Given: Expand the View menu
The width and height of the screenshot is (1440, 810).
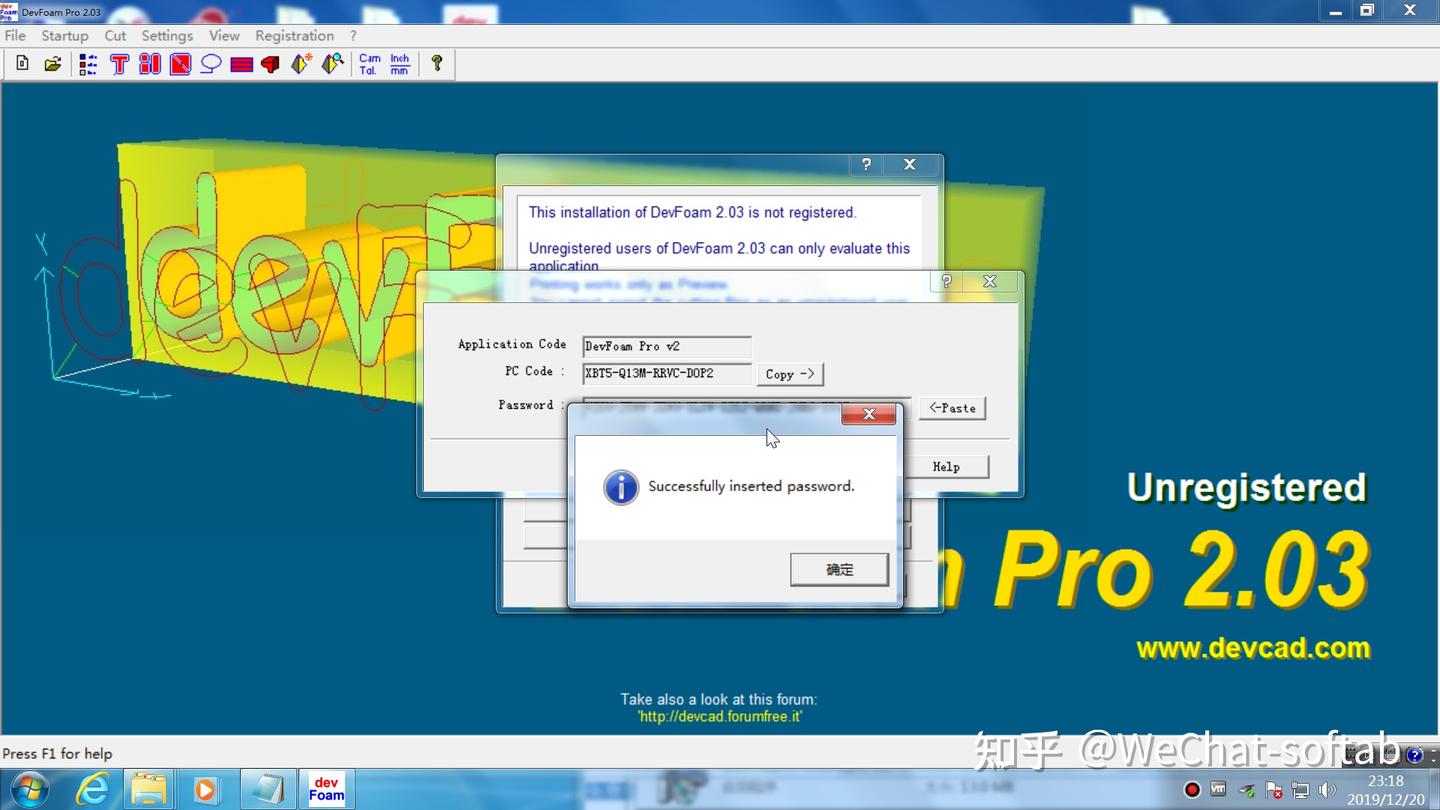Looking at the screenshot, I should pyautogui.click(x=223, y=35).
